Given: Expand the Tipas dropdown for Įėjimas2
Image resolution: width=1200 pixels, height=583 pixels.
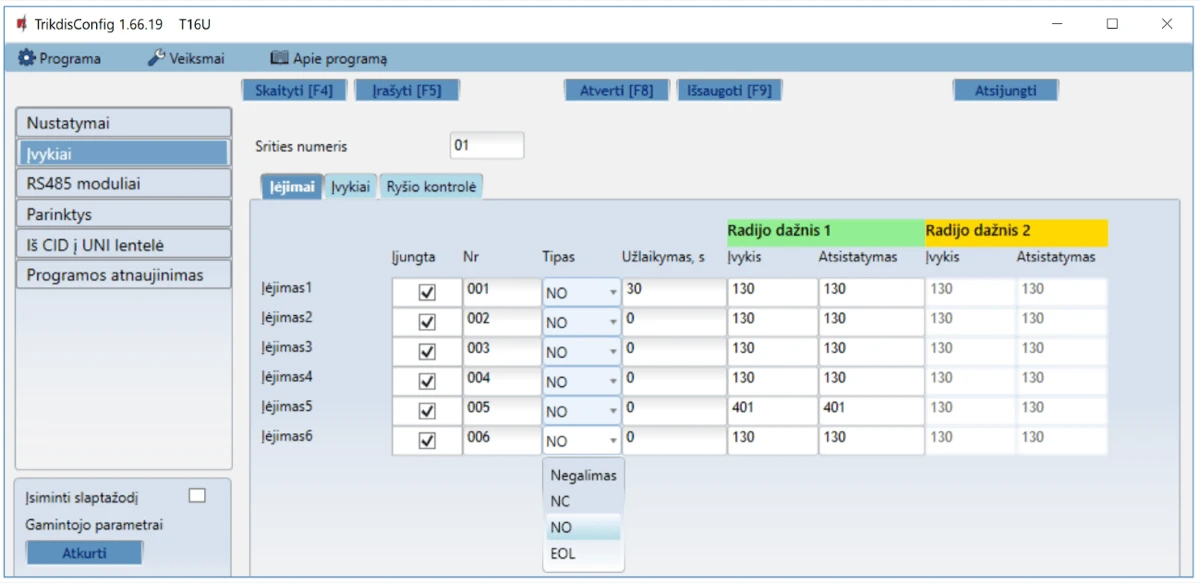Looking at the screenshot, I should coord(581,323).
